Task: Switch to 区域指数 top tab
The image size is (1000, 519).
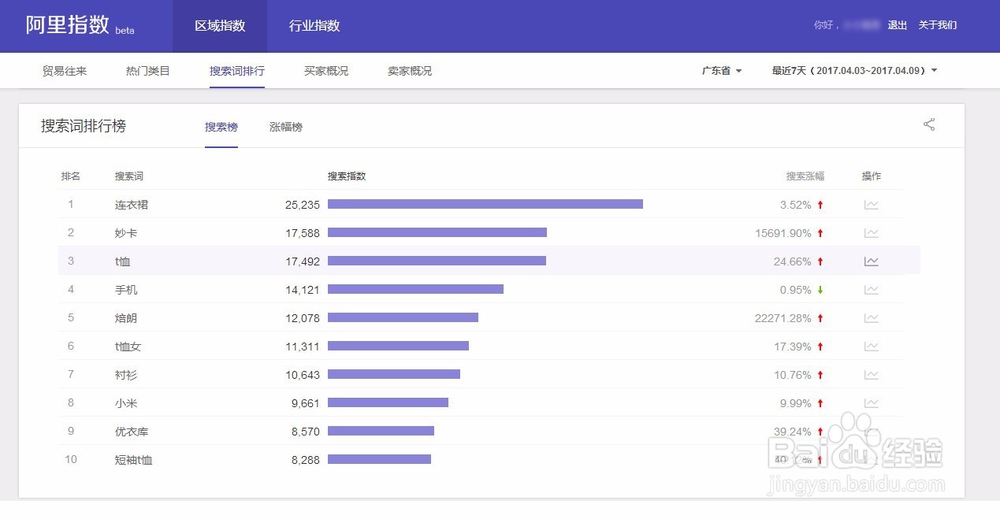Action: click(220, 26)
